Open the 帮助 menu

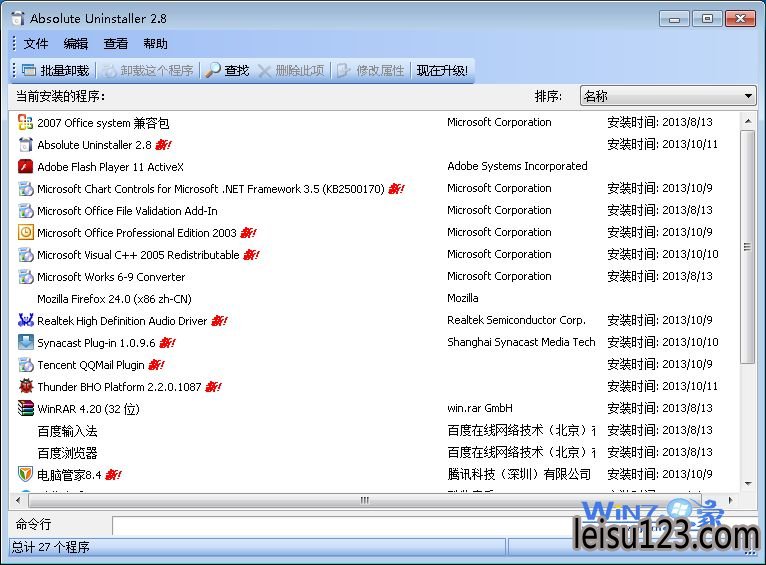click(x=155, y=43)
